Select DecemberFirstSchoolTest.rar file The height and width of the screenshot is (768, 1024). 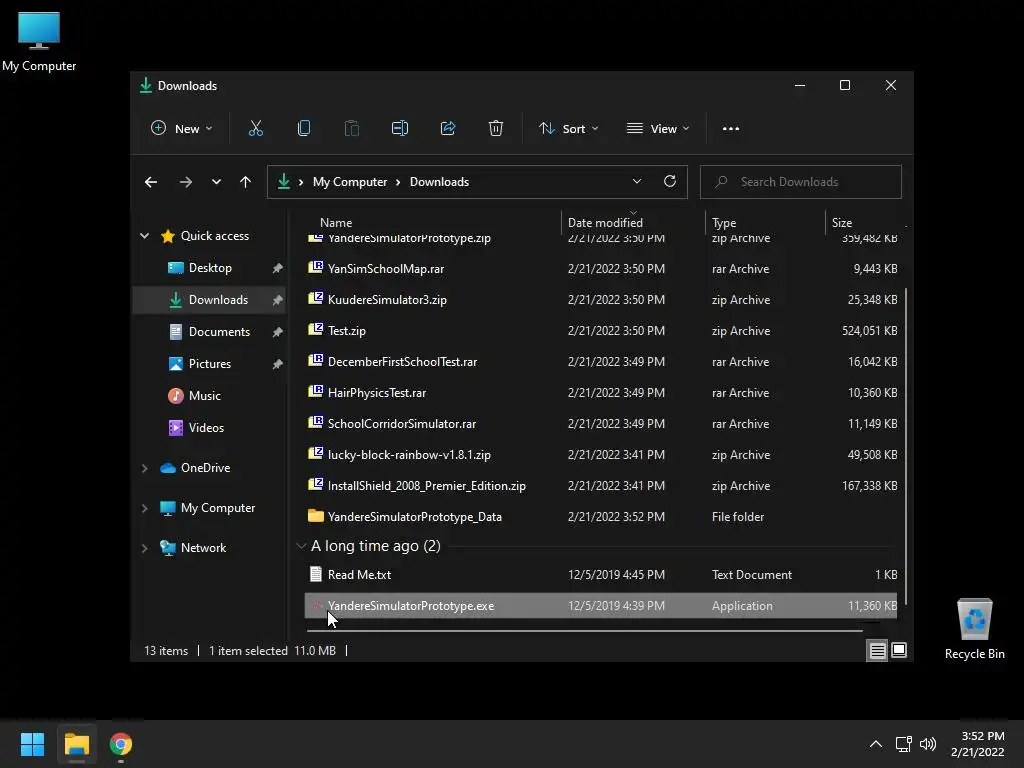[x=601, y=362]
